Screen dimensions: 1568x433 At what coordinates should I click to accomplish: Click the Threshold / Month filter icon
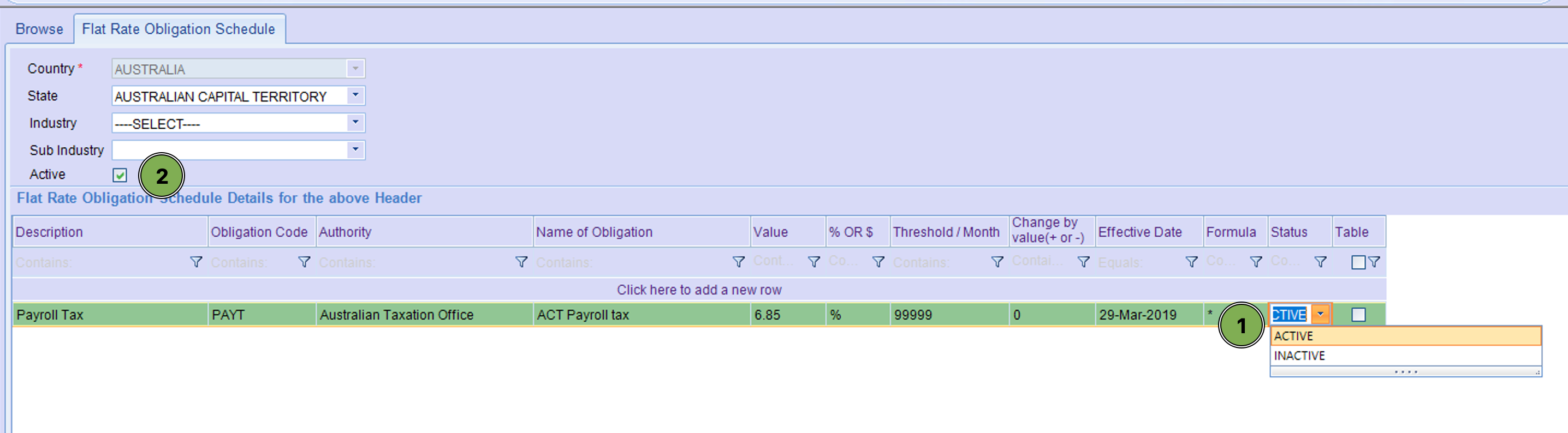[x=997, y=262]
